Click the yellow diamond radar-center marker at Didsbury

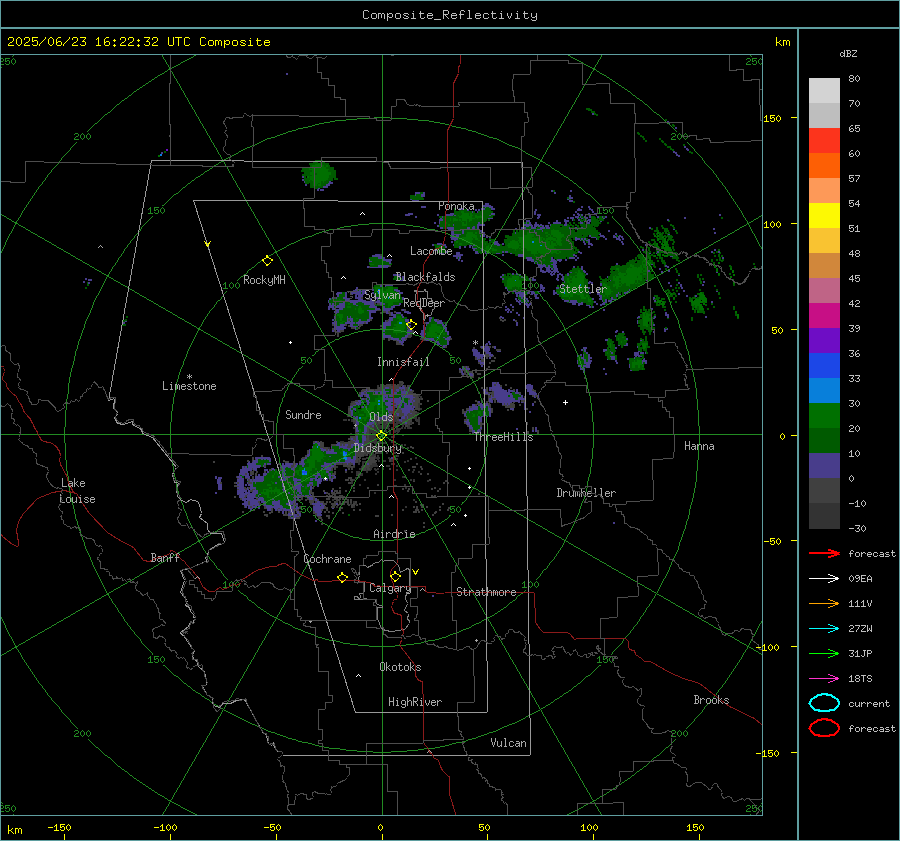(381, 436)
